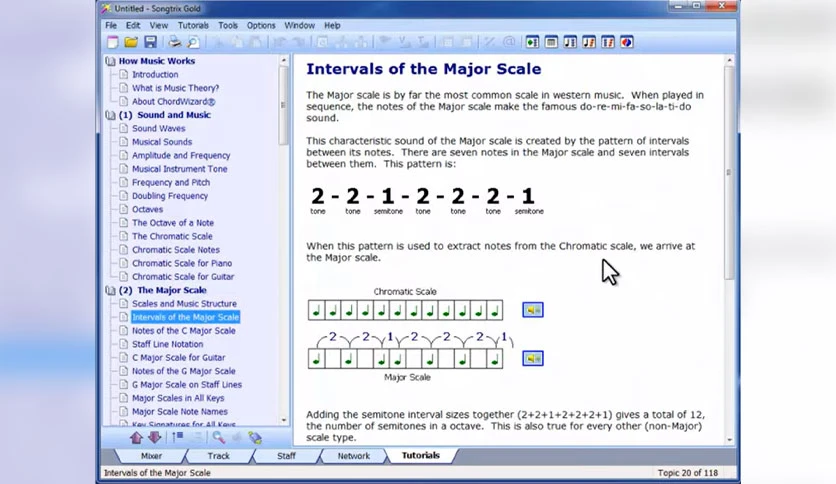Screen dimensions: 836x484
Task: Click the search magnifier below topic list
Action: (219, 438)
